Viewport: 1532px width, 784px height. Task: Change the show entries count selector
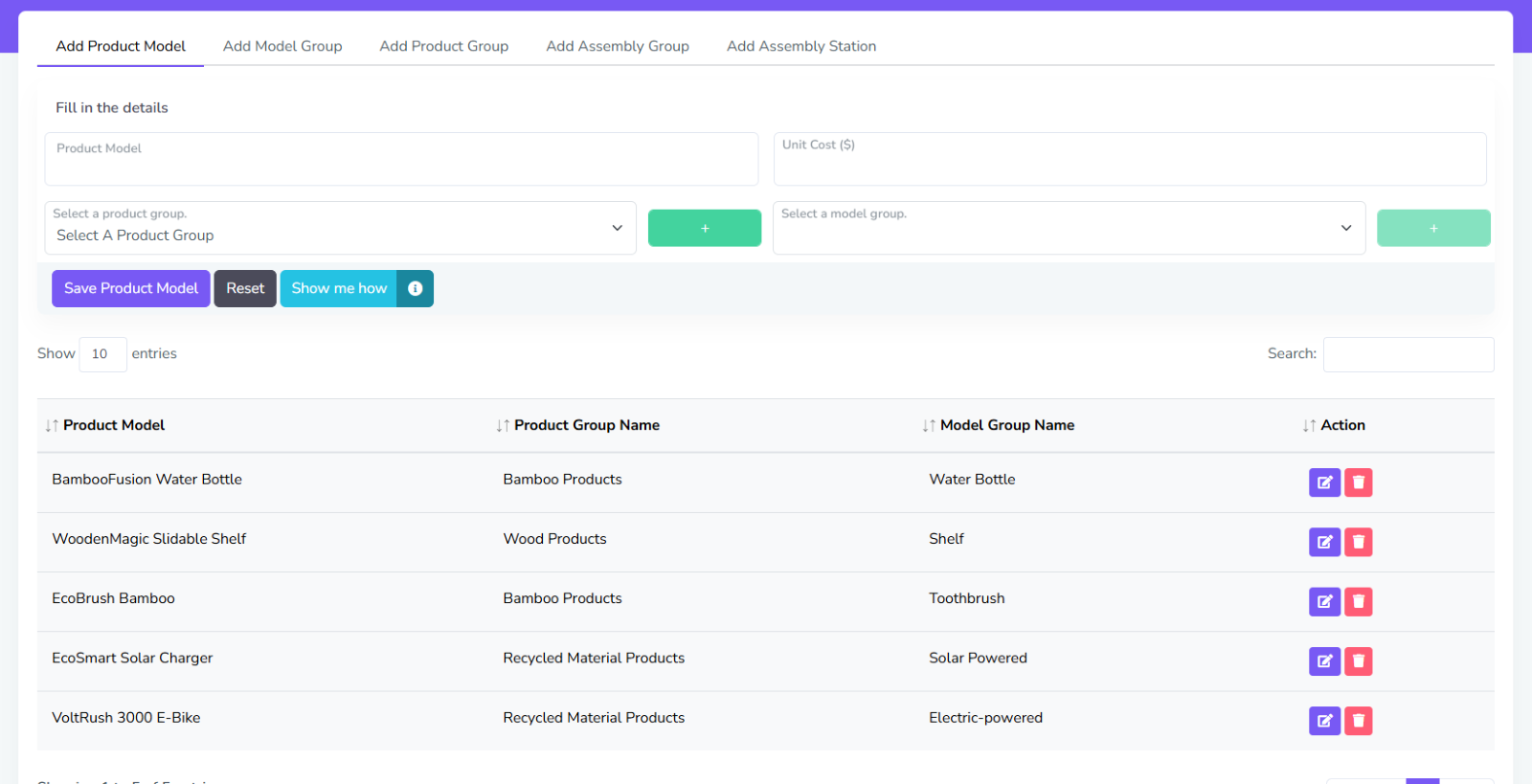(102, 354)
